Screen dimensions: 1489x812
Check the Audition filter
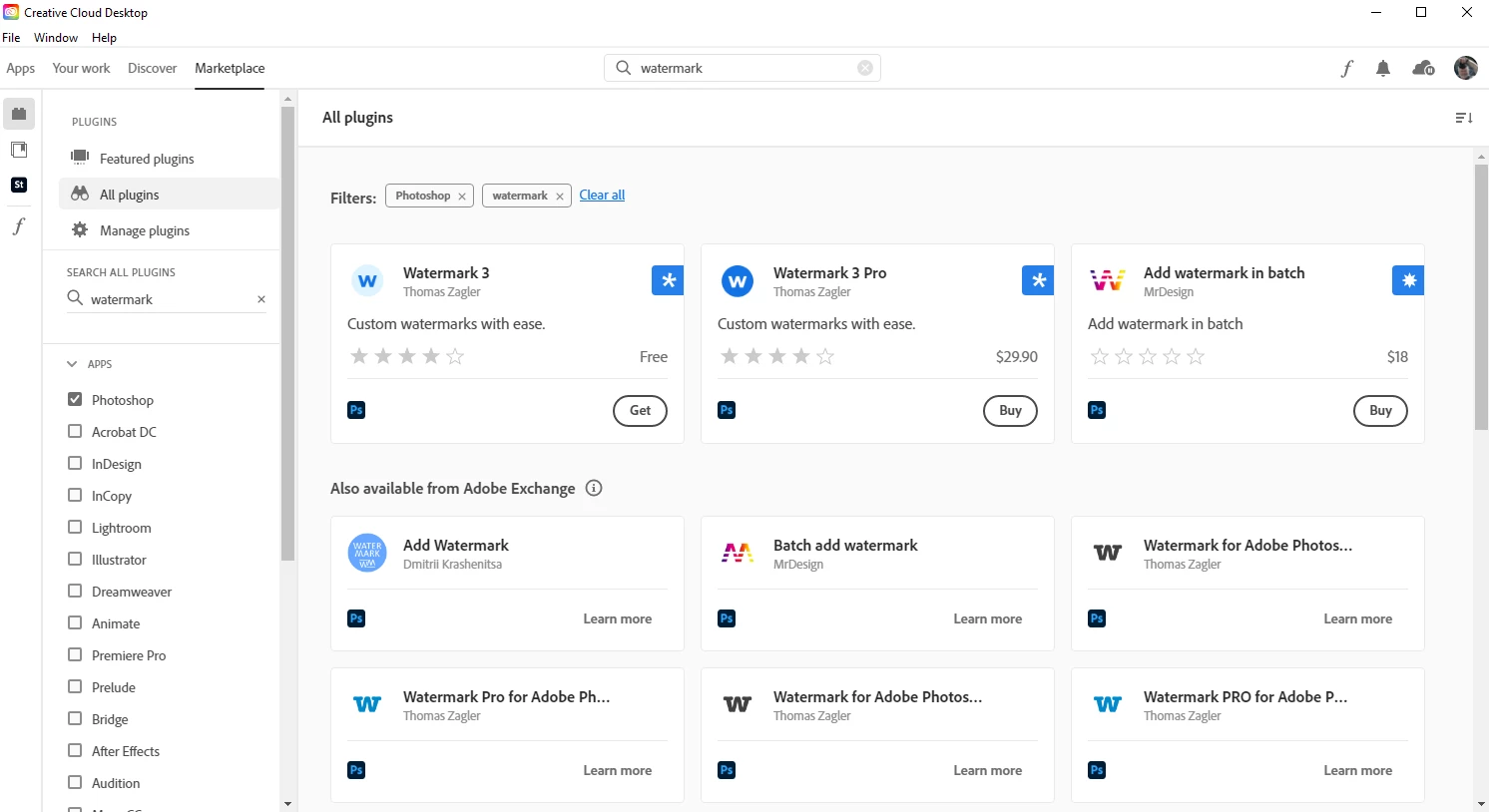coord(75,782)
